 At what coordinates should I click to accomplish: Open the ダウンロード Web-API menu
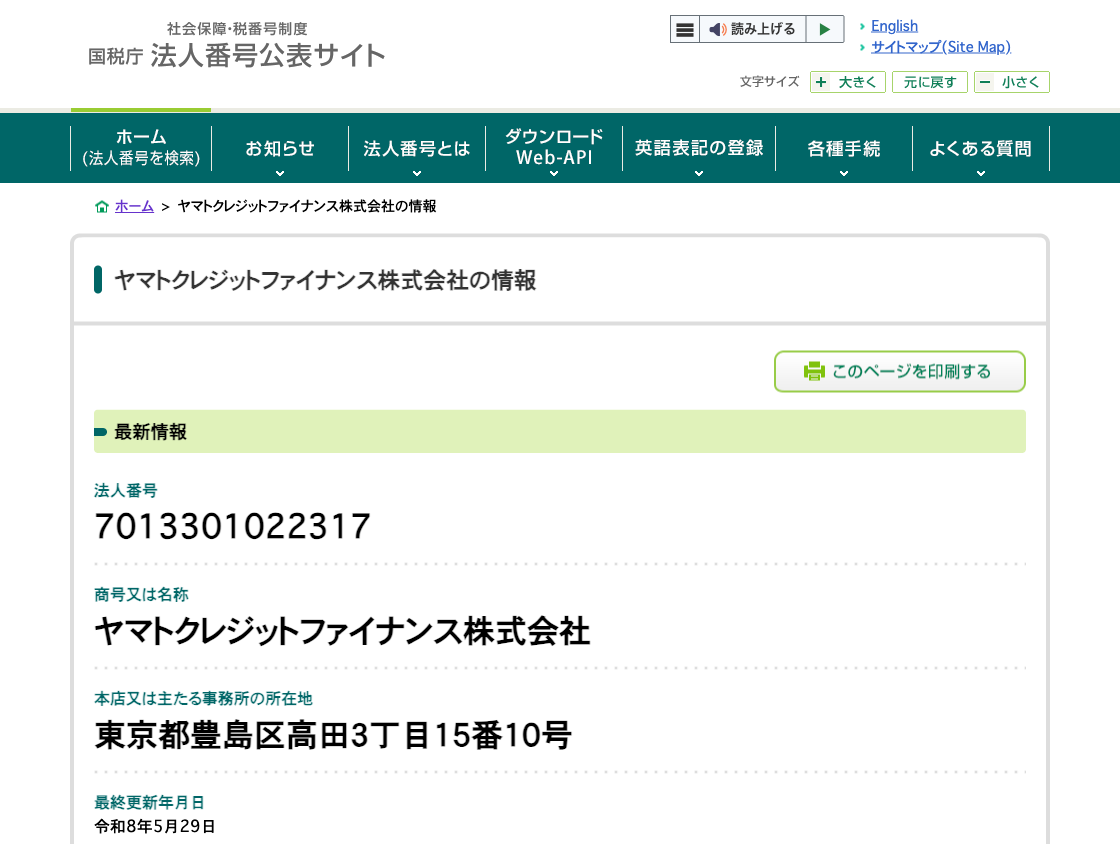[554, 146]
